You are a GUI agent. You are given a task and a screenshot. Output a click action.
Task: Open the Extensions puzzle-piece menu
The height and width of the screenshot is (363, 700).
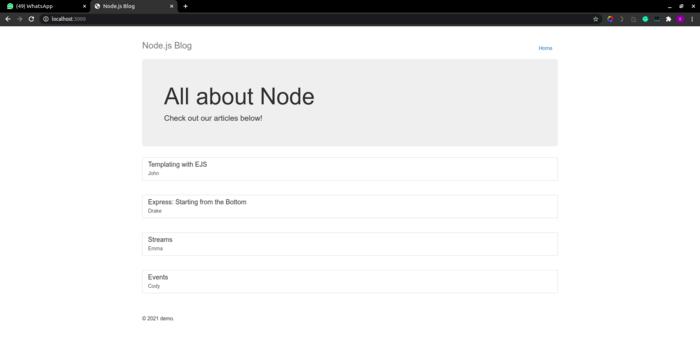pyautogui.click(x=668, y=19)
